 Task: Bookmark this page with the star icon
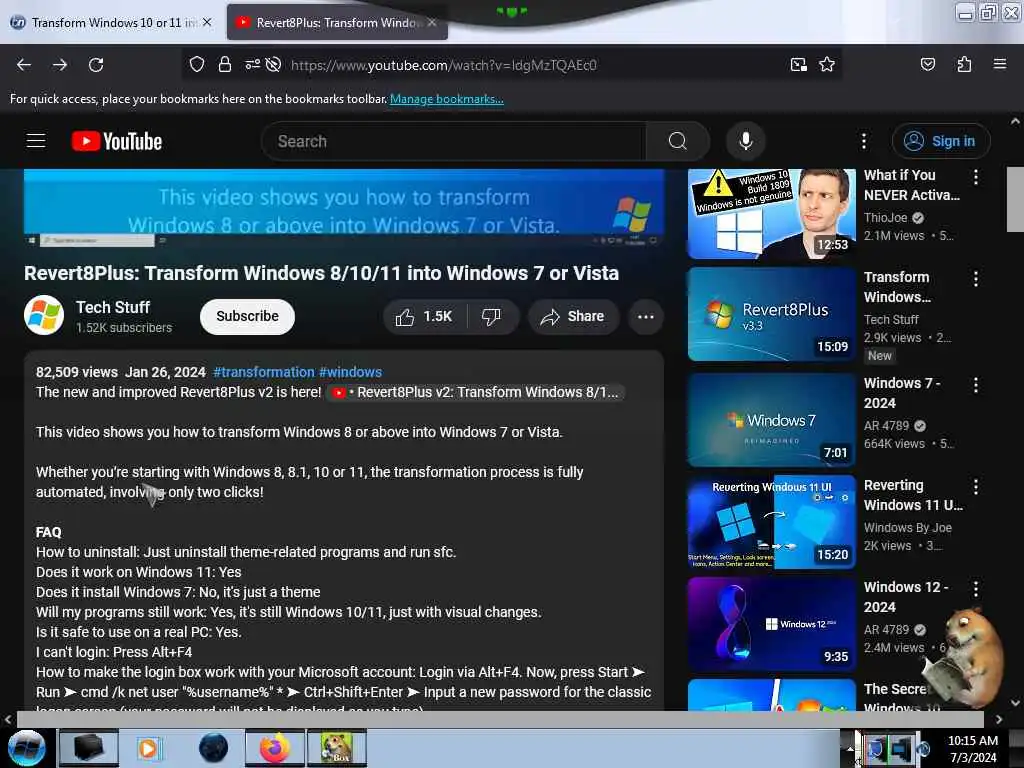pyautogui.click(x=827, y=64)
